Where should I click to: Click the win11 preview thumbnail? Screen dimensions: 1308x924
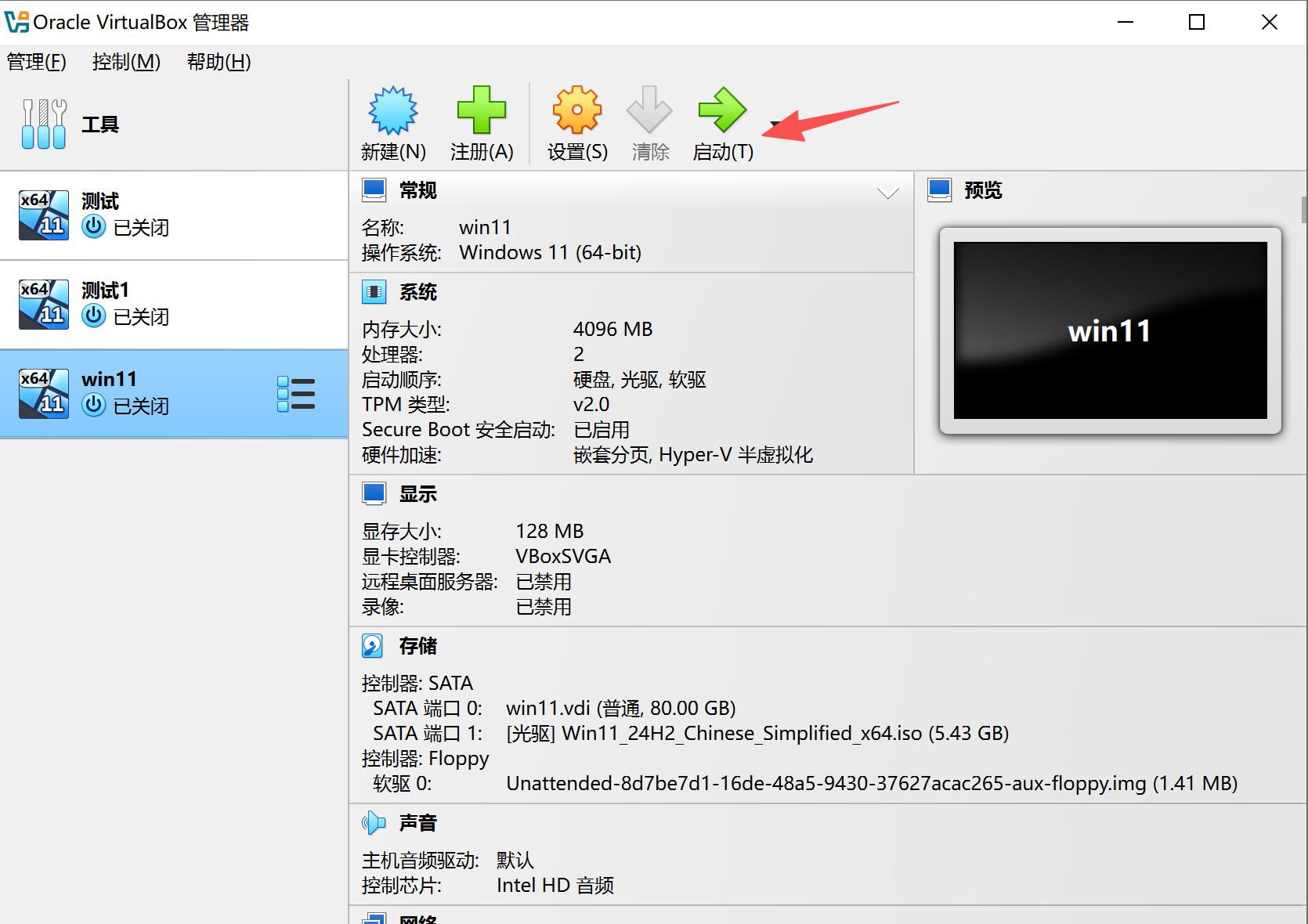[x=1109, y=330]
